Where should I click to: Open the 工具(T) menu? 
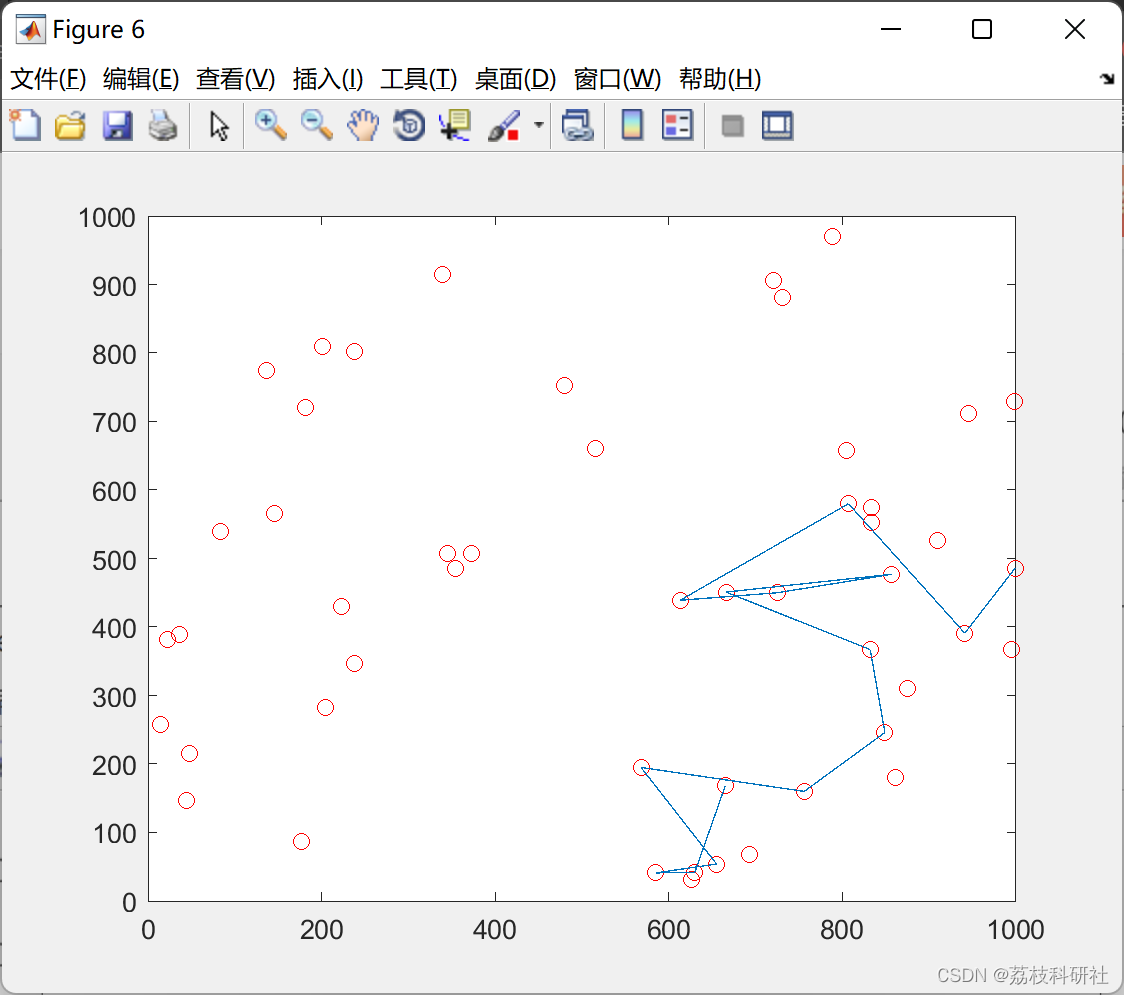419,79
